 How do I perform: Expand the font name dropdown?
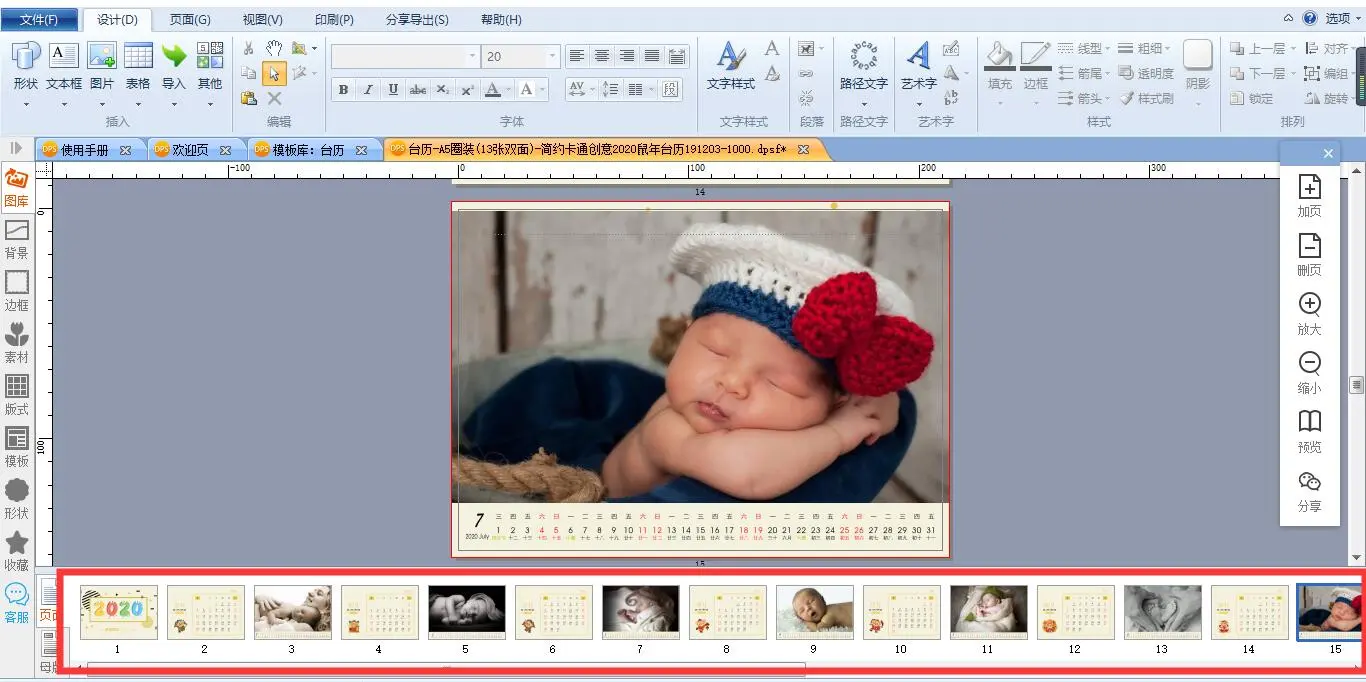tap(472, 57)
